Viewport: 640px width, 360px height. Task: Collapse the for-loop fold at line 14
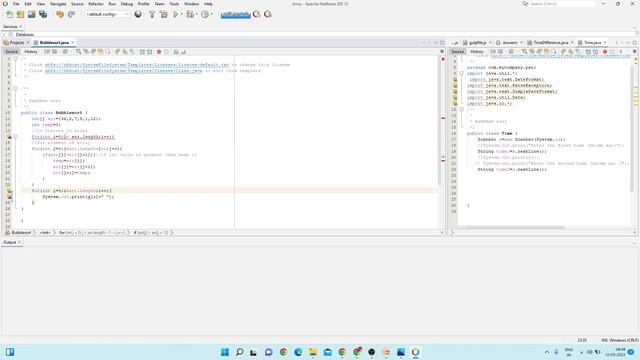point(16,137)
